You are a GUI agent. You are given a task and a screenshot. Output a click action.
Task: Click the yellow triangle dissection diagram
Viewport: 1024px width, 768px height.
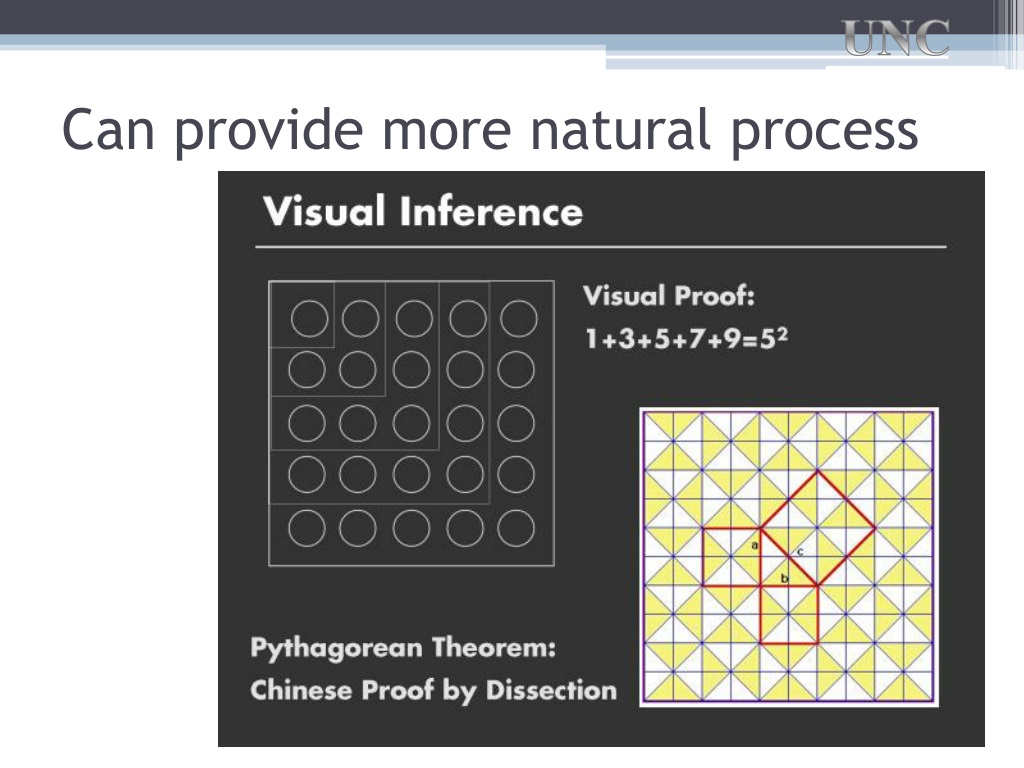click(x=789, y=557)
